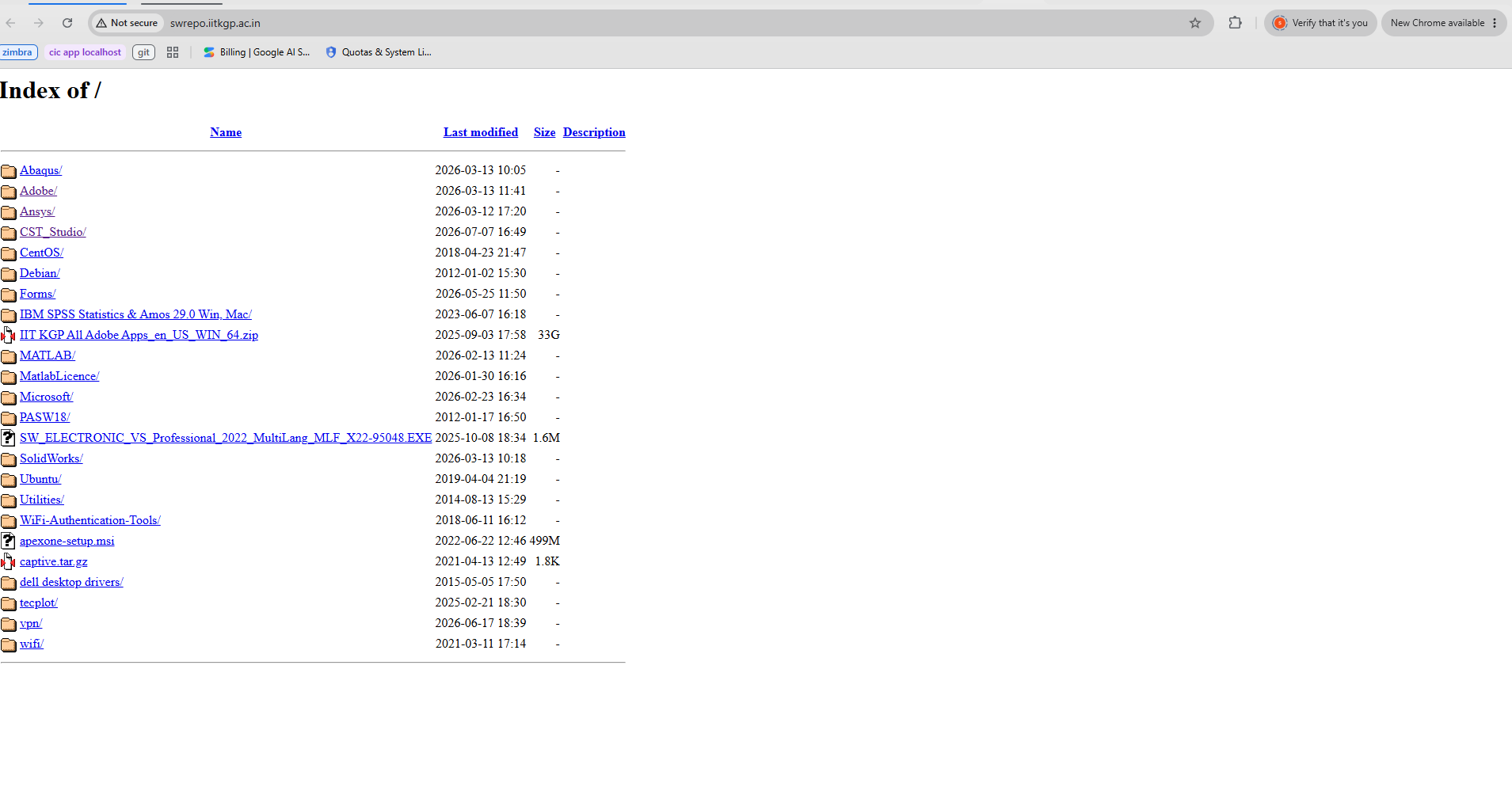Click the browser forward arrow
The height and width of the screenshot is (787, 1512).
pos(39,23)
